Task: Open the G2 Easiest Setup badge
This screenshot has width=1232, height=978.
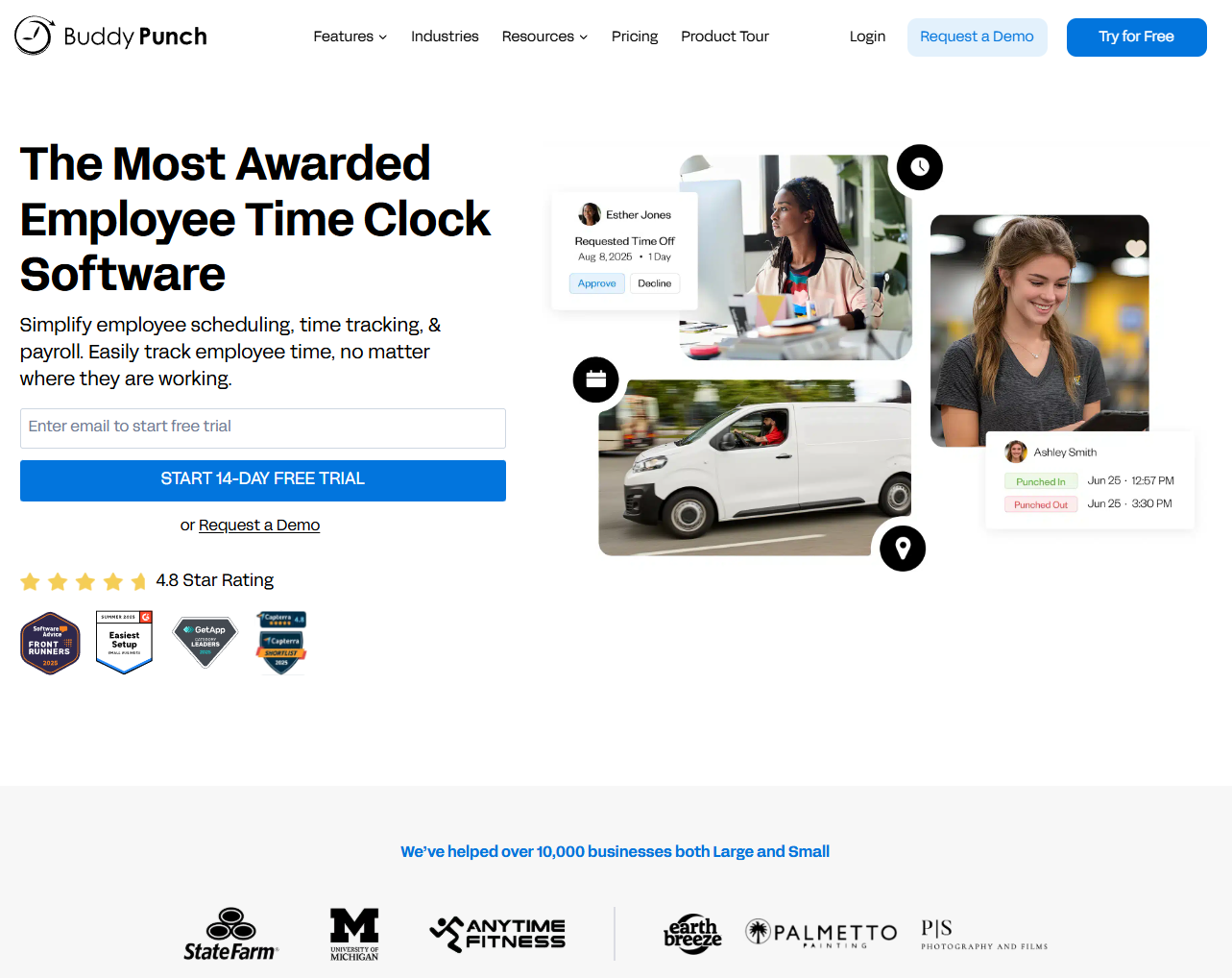Action: (125, 643)
